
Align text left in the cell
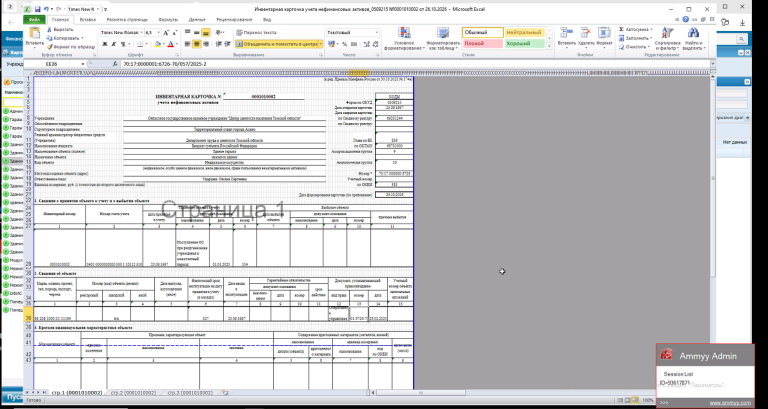tap(188, 44)
